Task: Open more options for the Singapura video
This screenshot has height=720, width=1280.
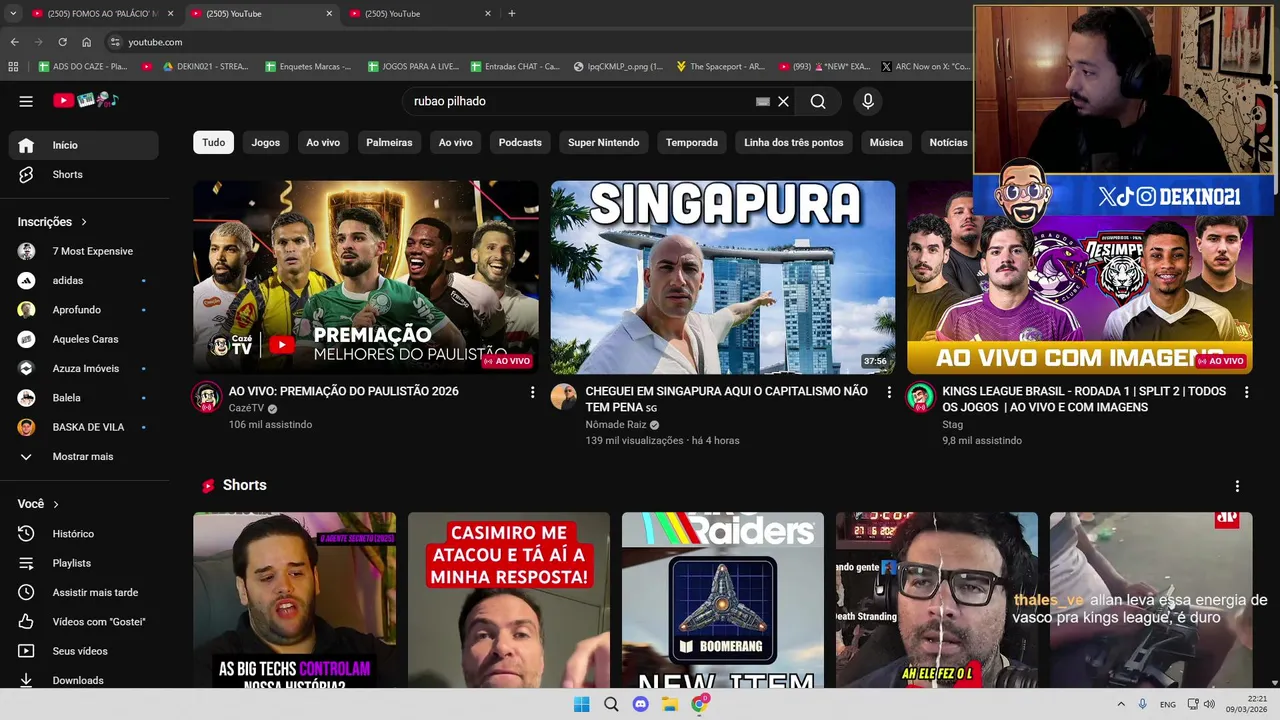Action: tap(889, 393)
